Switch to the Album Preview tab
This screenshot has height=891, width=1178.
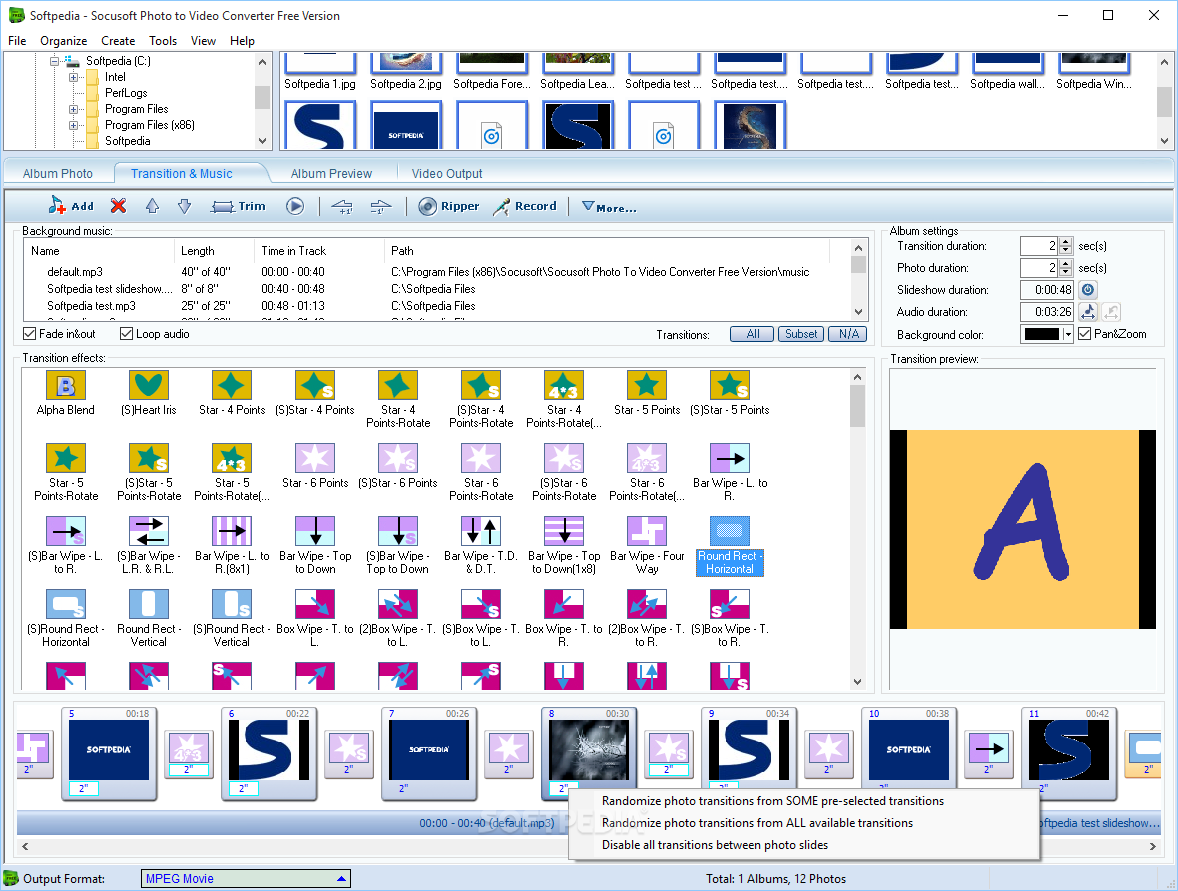[x=331, y=174]
